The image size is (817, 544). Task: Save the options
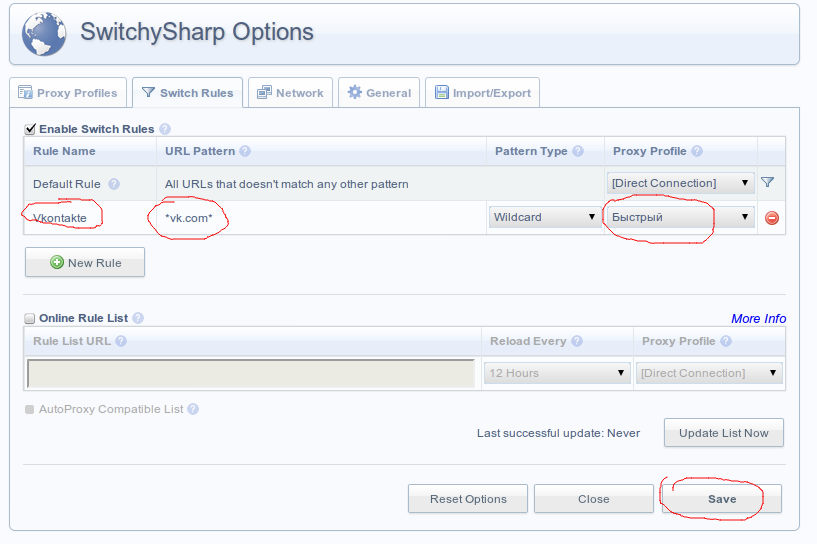pyautogui.click(x=722, y=499)
